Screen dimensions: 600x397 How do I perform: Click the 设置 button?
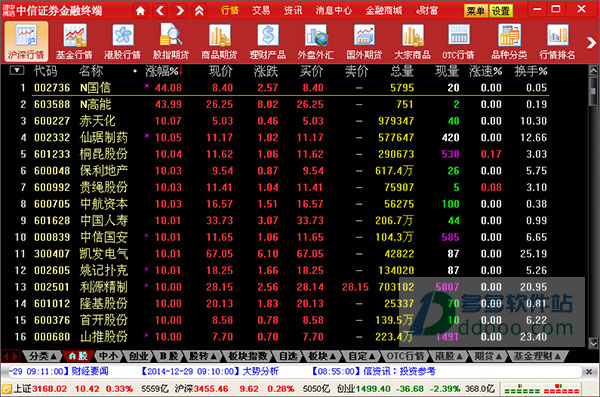click(501, 11)
